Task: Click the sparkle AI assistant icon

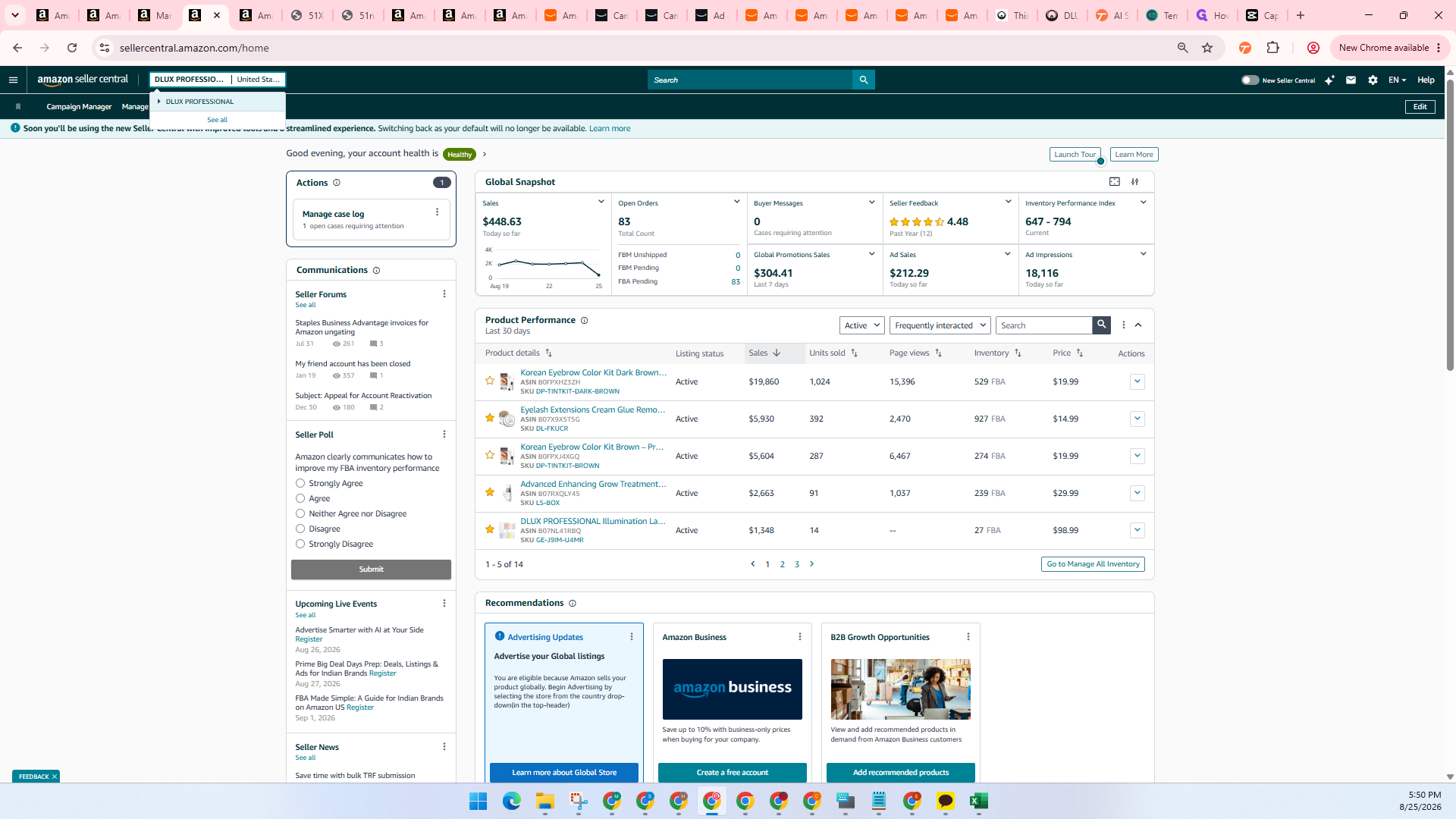Action: pos(1329,80)
